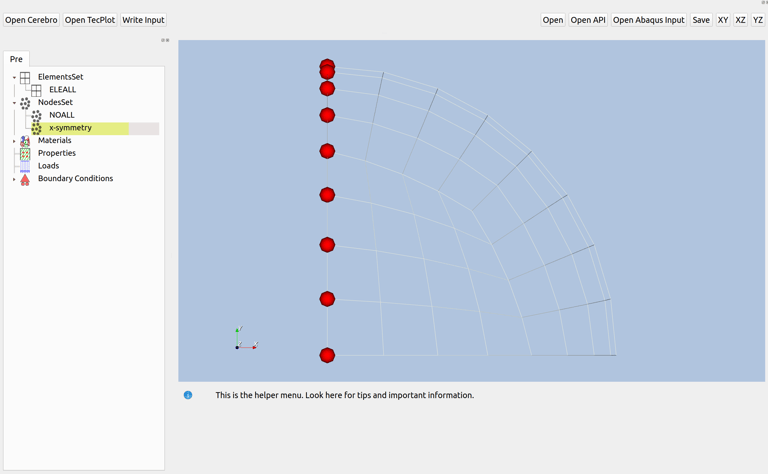The width and height of the screenshot is (768, 474).
Task: Click the Open TecPlot button
Action: click(90, 20)
